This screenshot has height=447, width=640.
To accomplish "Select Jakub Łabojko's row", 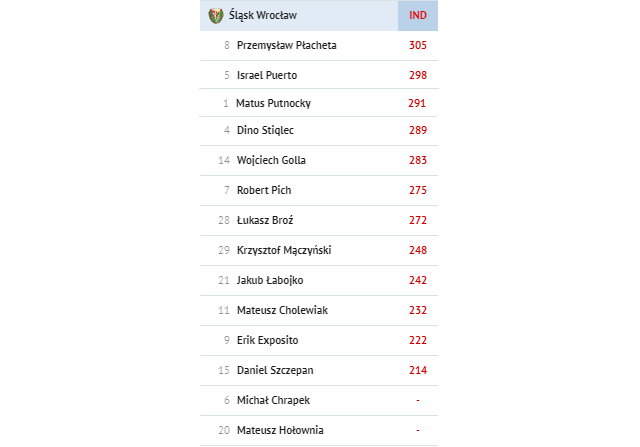I will (x=318, y=280).
